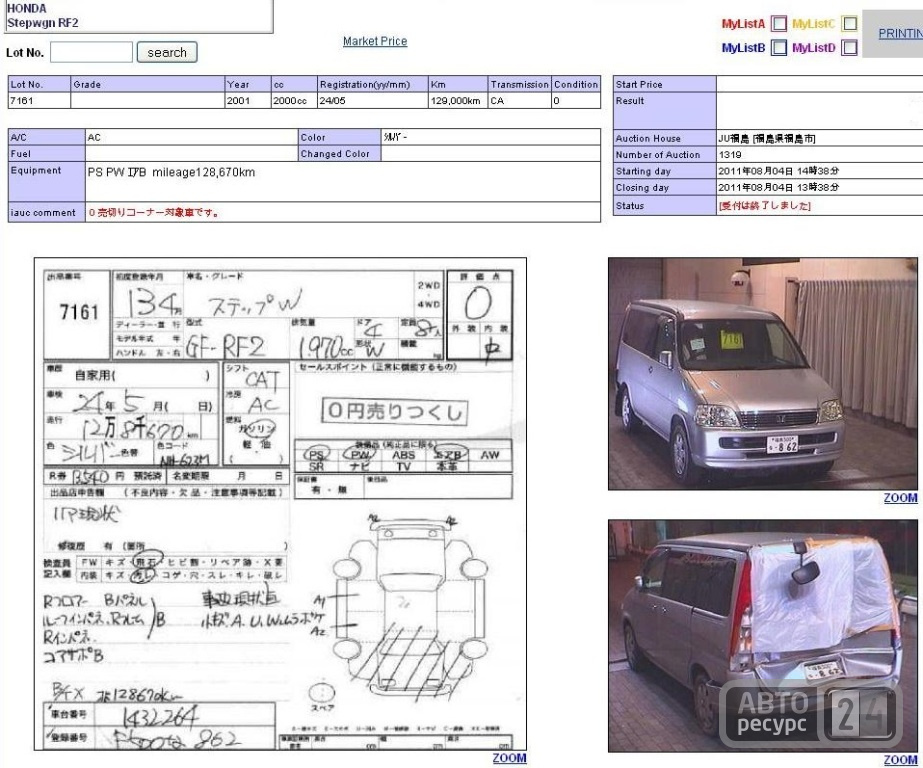Click ZOOM link under auction sheet
923x768 pixels.
509,758
